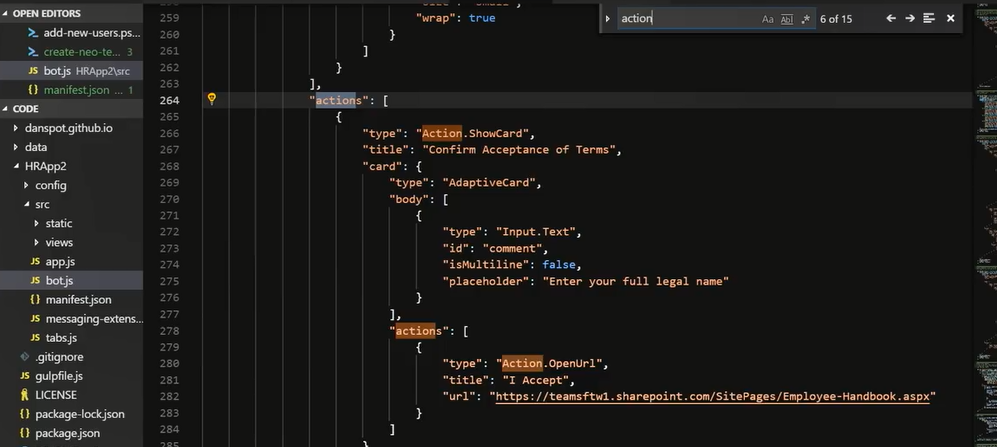
Task: Click PowerShell icon beside add-new-users file
Action: click(x=33, y=33)
